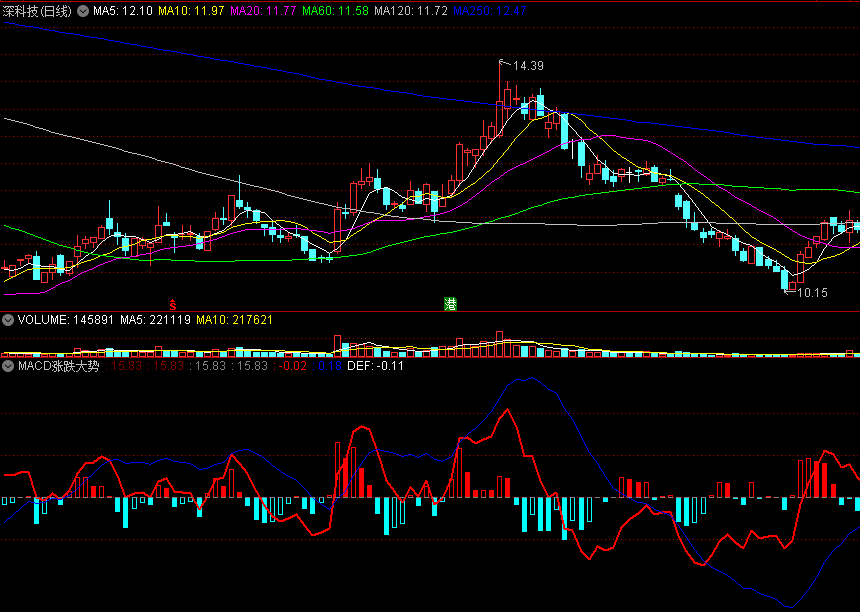Select the blue MA250: 12.47 label

pyautogui.click(x=490, y=11)
